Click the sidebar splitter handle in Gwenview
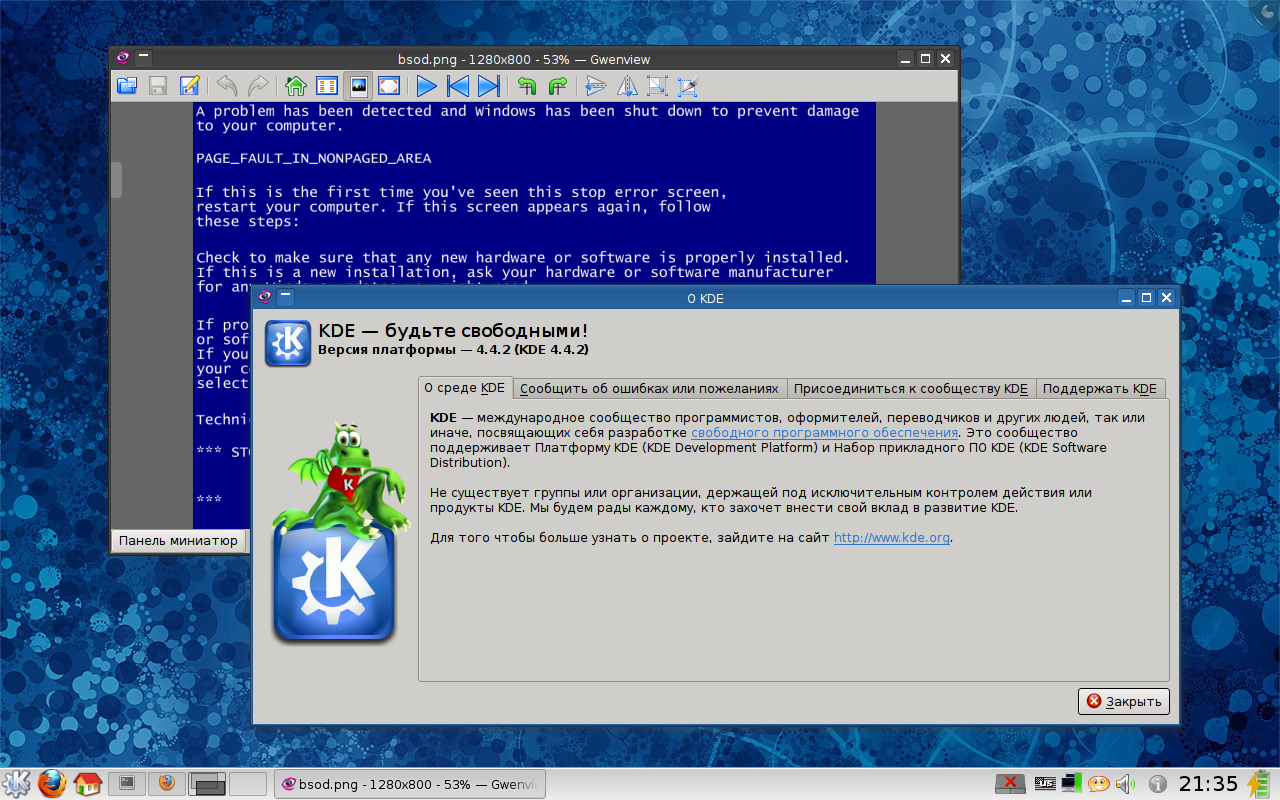This screenshot has width=1280, height=800. 116,180
